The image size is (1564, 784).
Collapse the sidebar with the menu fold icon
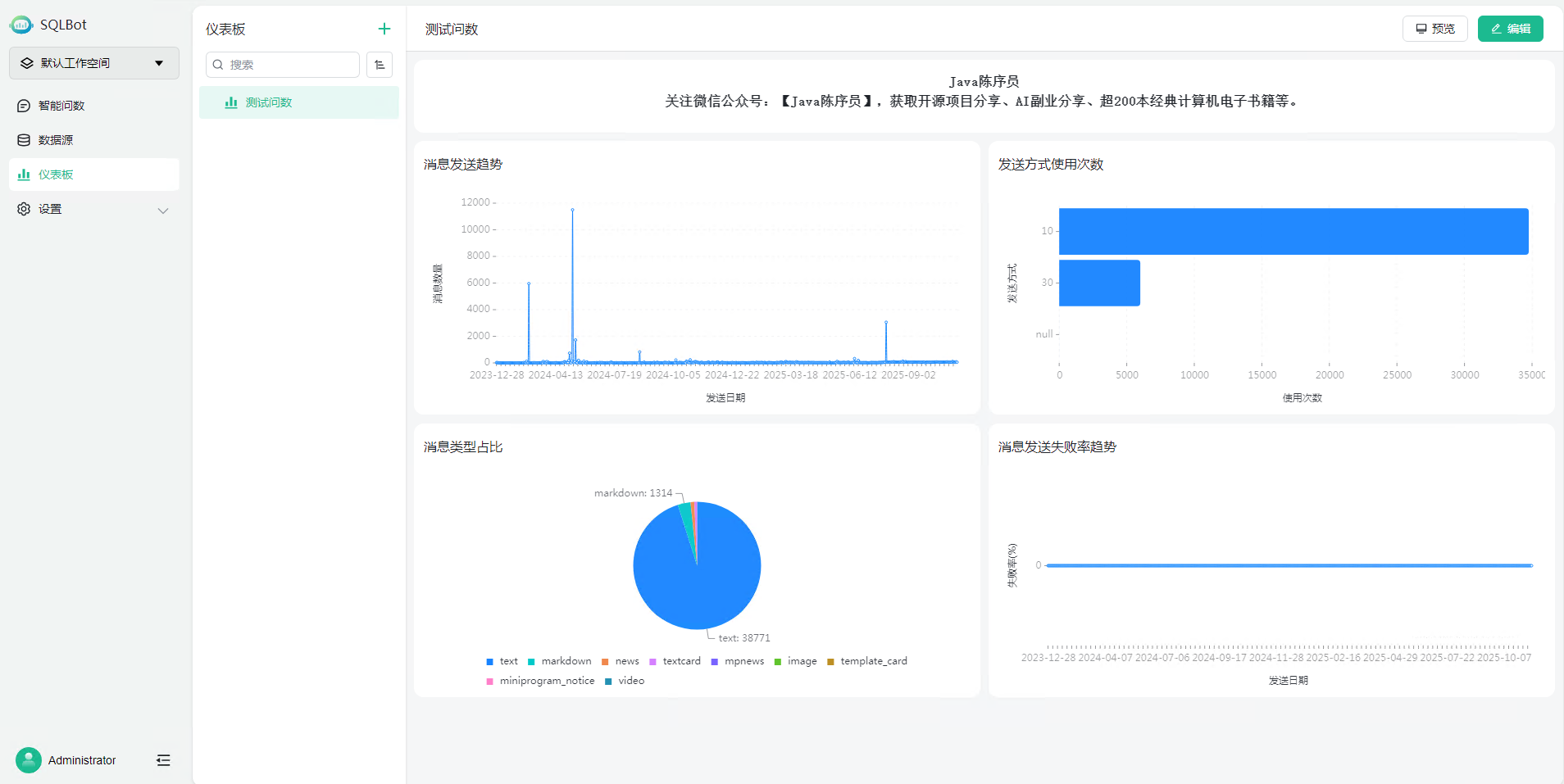click(163, 760)
